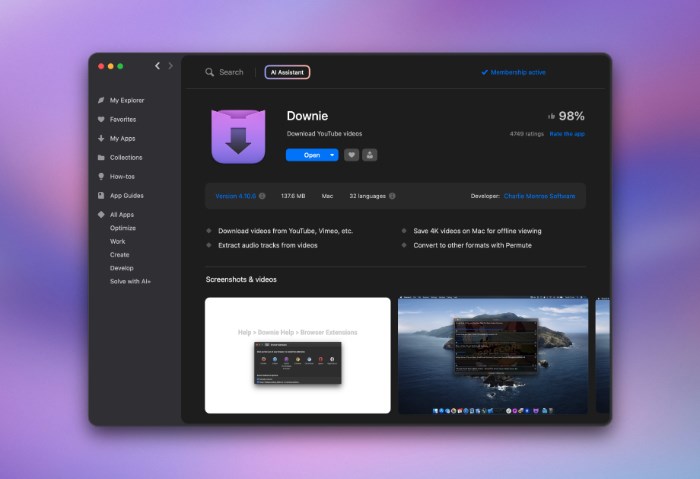
Task: Click the Downie title text
Action: pyautogui.click(x=307, y=116)
